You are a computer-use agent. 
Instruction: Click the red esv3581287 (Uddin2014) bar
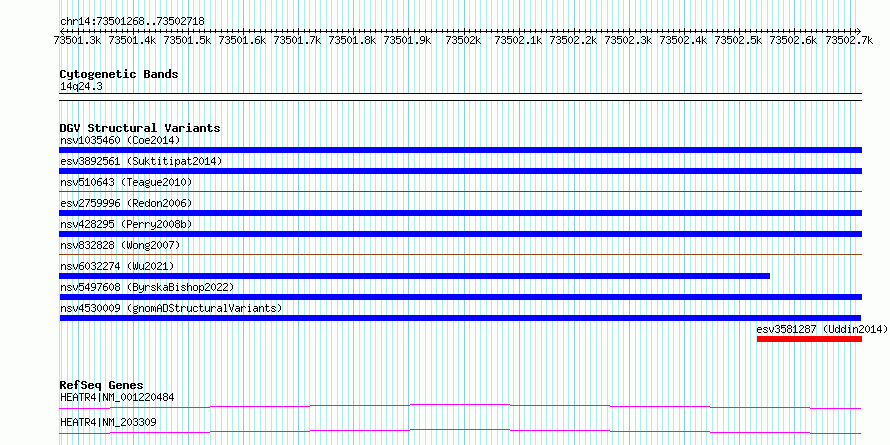809,339
